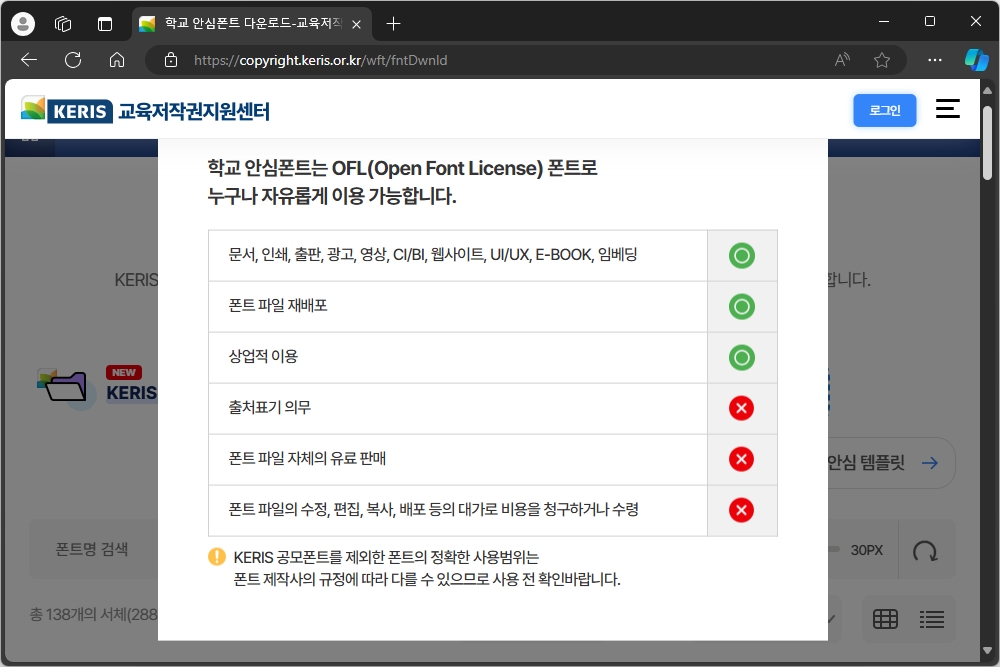The width and height of the screenshot is (1000, 667).
Task: Select text 폰트 파일의 수정, 편집, 복사, 배포
Action: [x=327, y=509]
